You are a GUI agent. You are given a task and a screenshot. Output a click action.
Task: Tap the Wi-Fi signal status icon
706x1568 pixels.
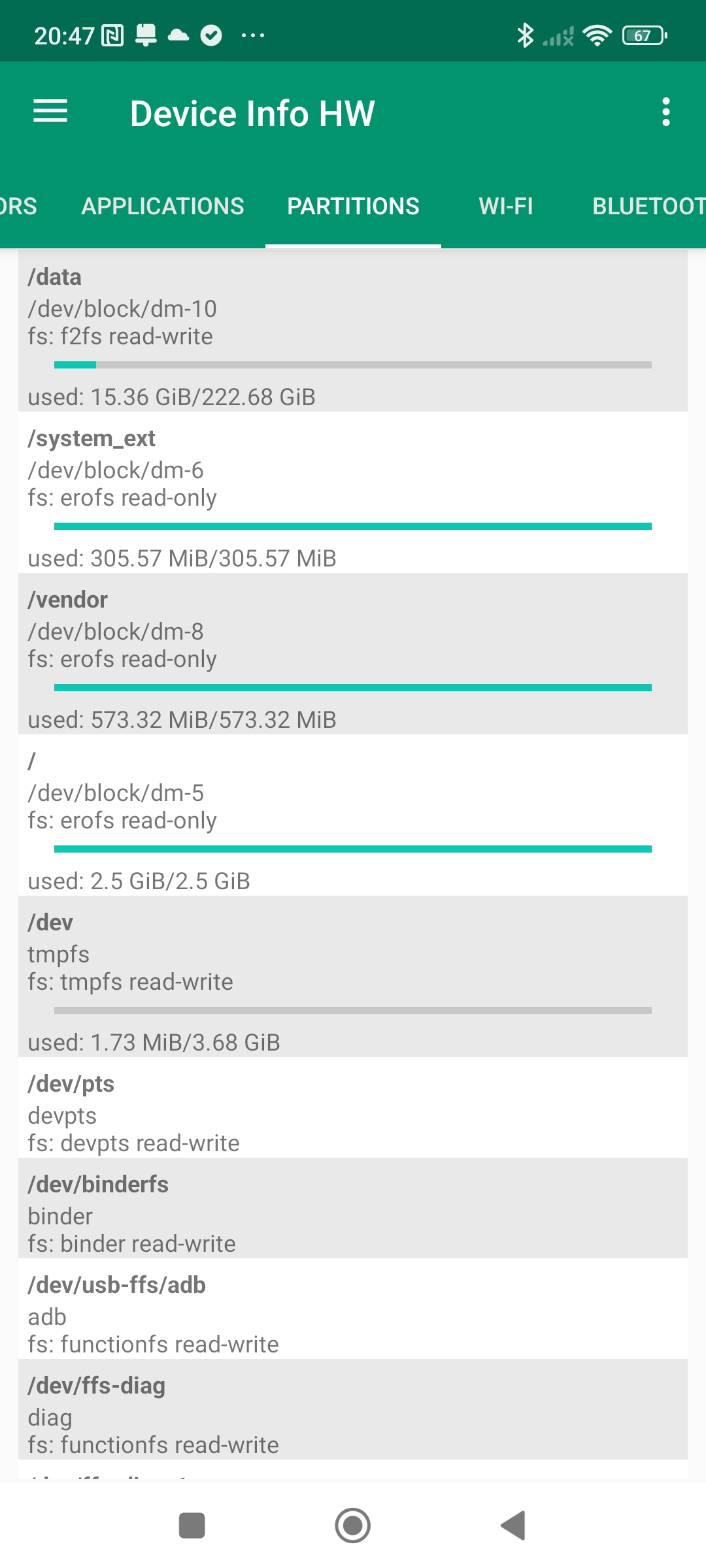pyautogui.click(x=597, y=35)
